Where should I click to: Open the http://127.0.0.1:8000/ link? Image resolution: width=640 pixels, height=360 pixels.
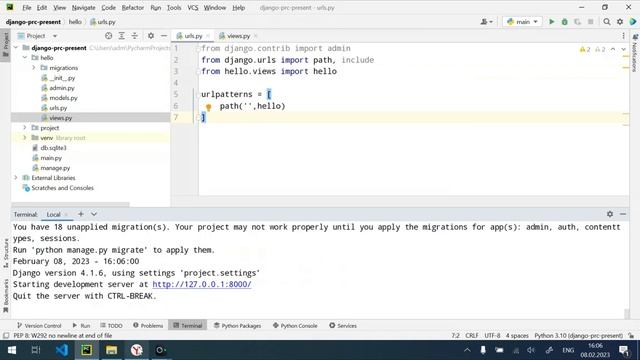point(202,284)
